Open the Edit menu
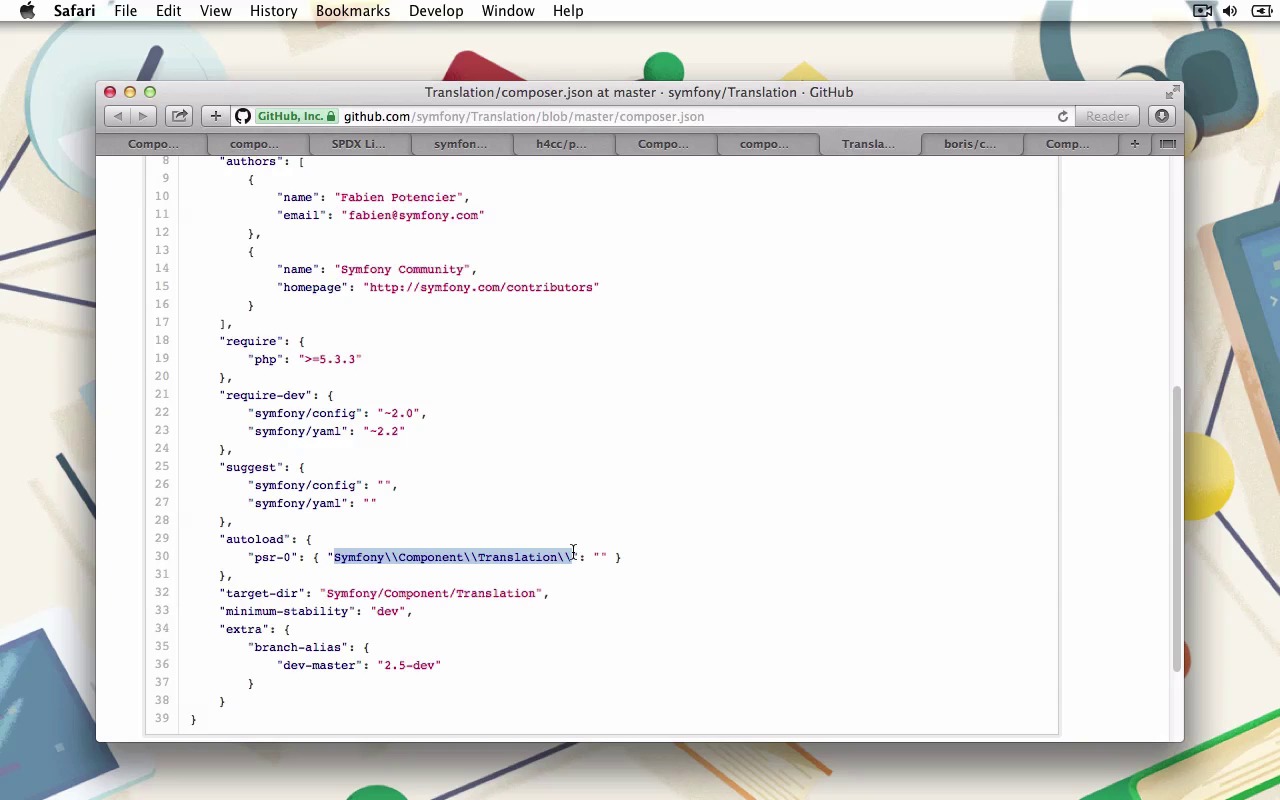 [x=168, y=11]
